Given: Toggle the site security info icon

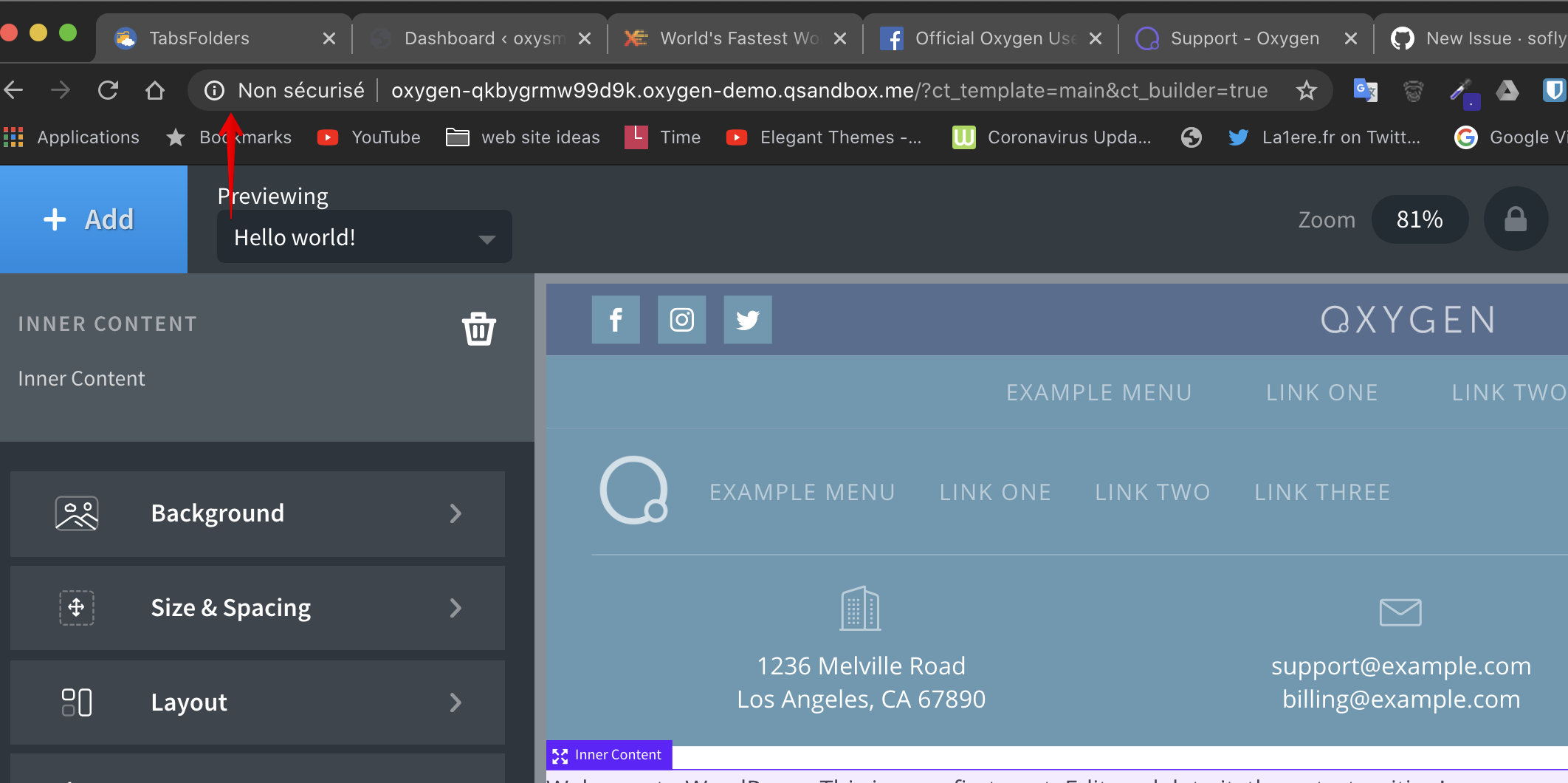Looking at the screenshot, I should 214,90.
